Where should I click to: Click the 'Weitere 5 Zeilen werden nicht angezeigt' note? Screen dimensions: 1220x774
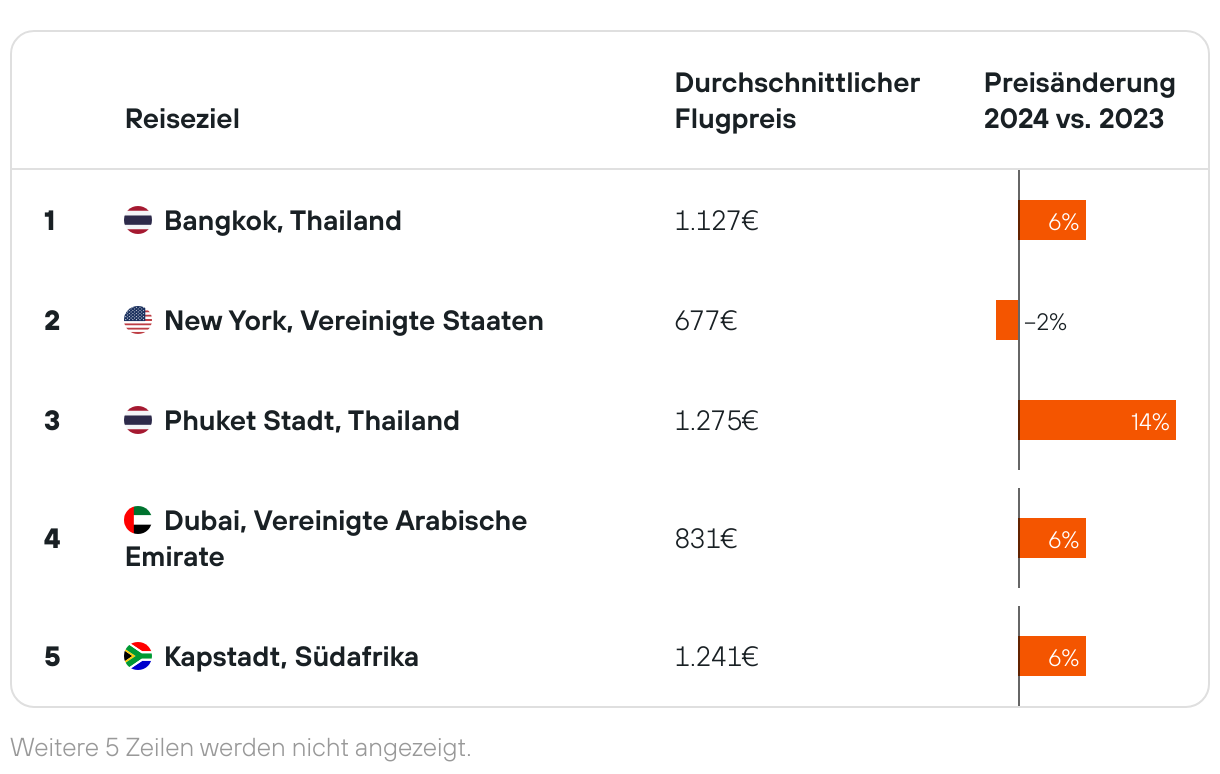point(240,747)
